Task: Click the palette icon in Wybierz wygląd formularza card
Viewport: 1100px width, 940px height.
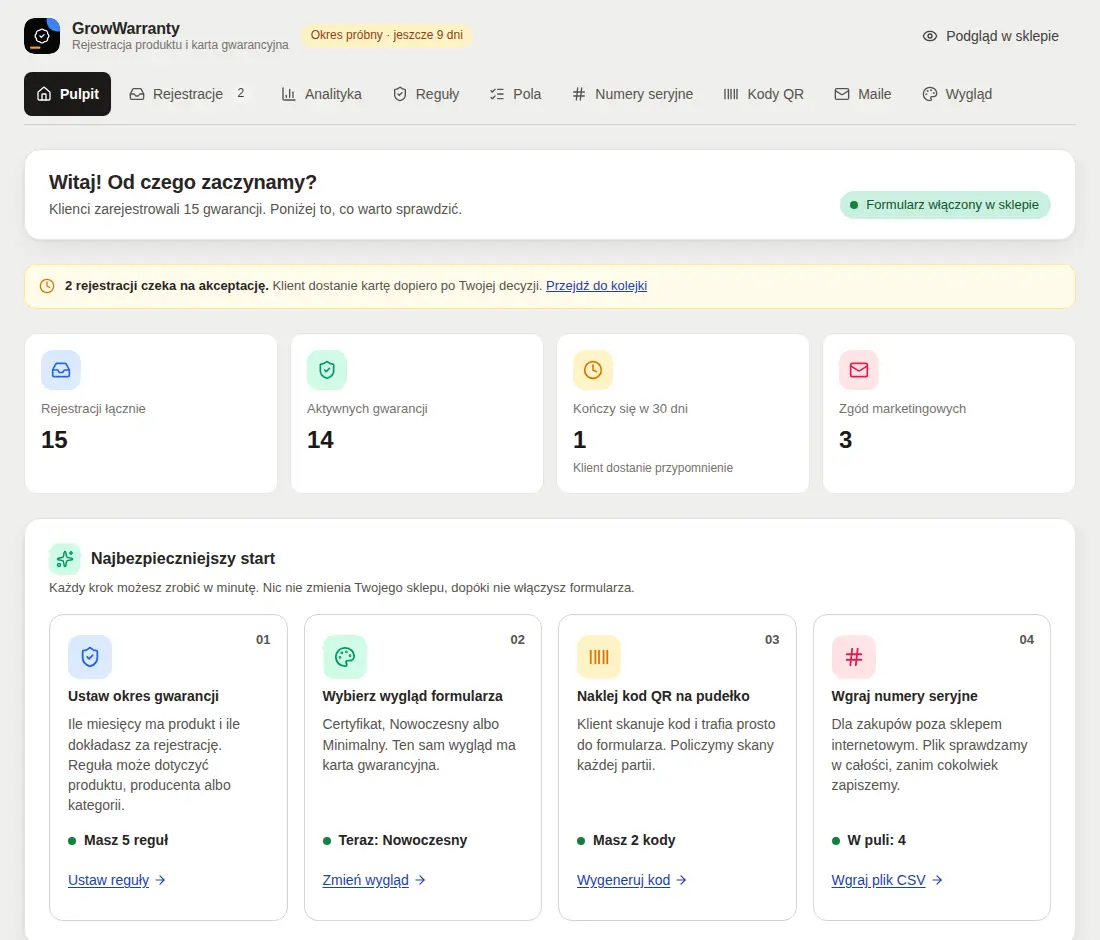Action: (x=344, y=657)
